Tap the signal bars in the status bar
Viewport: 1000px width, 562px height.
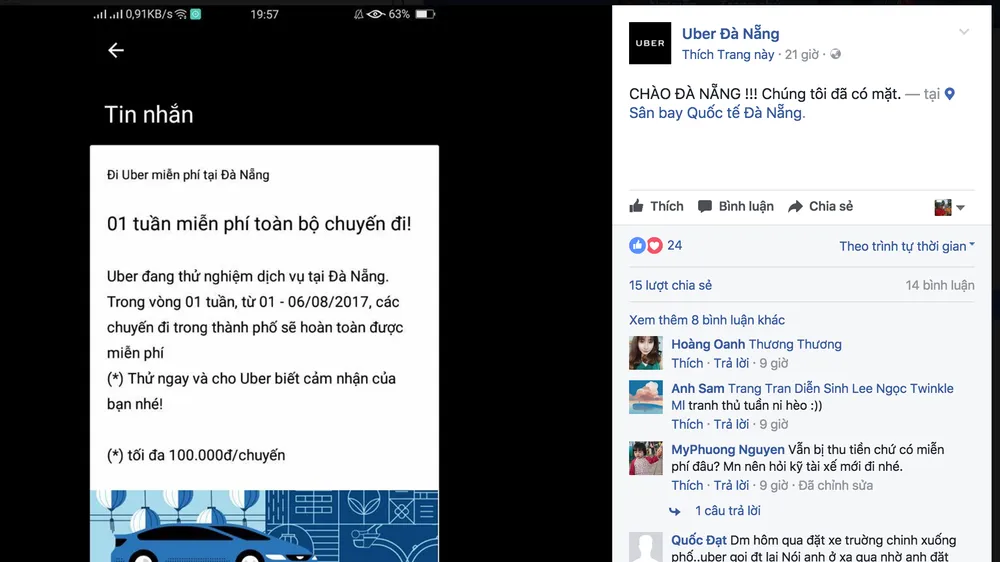point(108,14)
